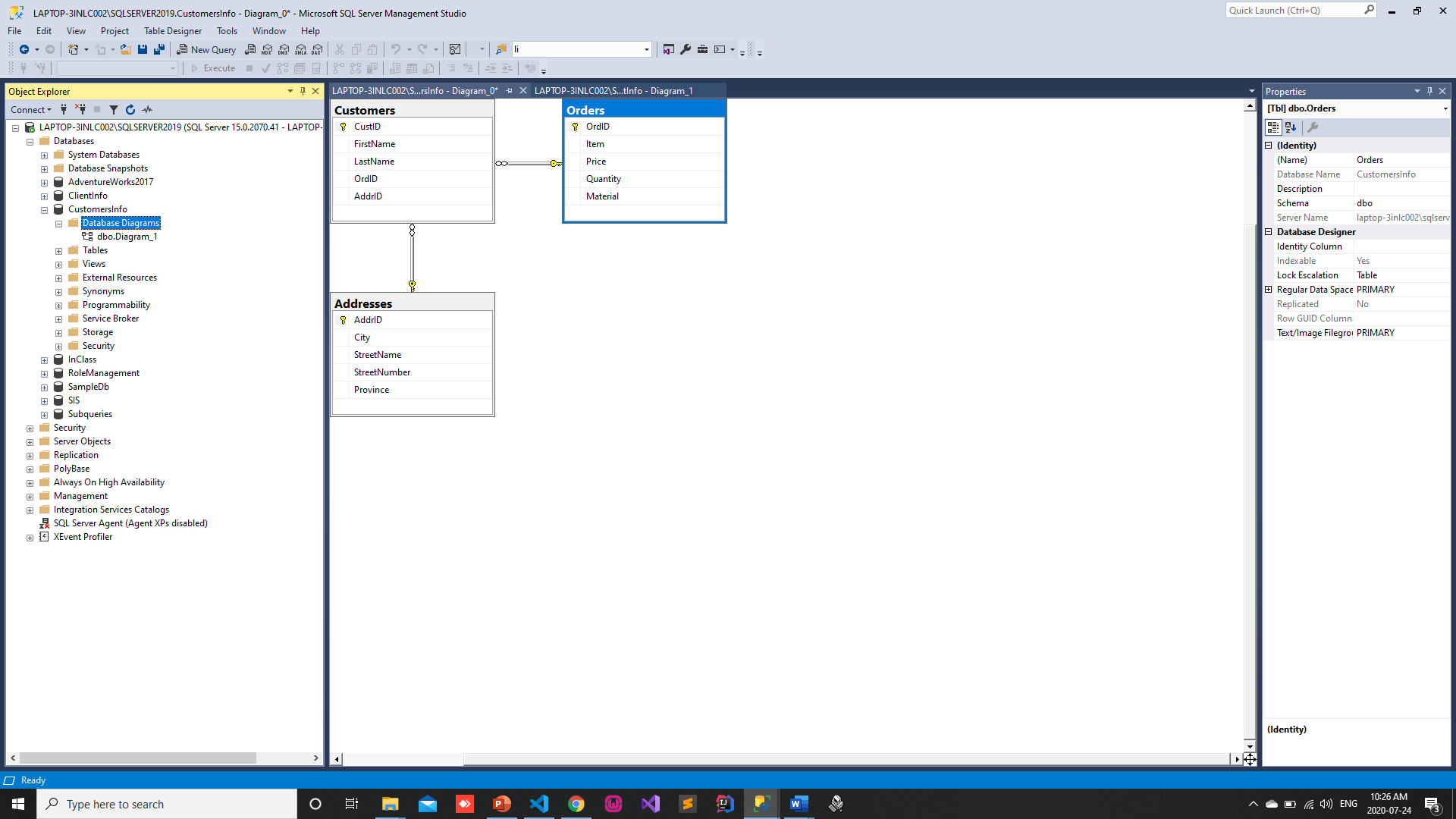The image size is (1456, 819).
Task: Click the Save All icon
Action: coord(159,49)
